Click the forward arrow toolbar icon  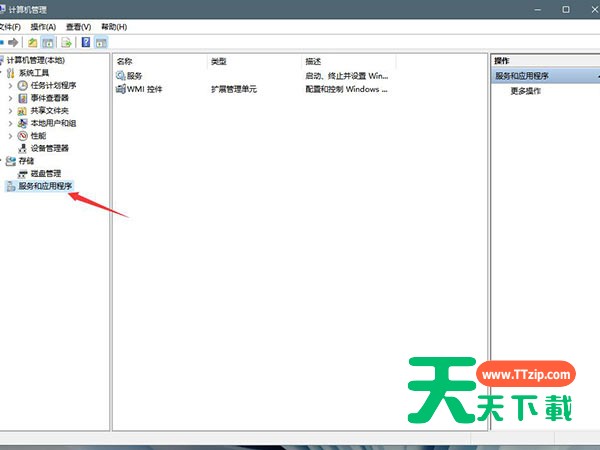[13, 43]
